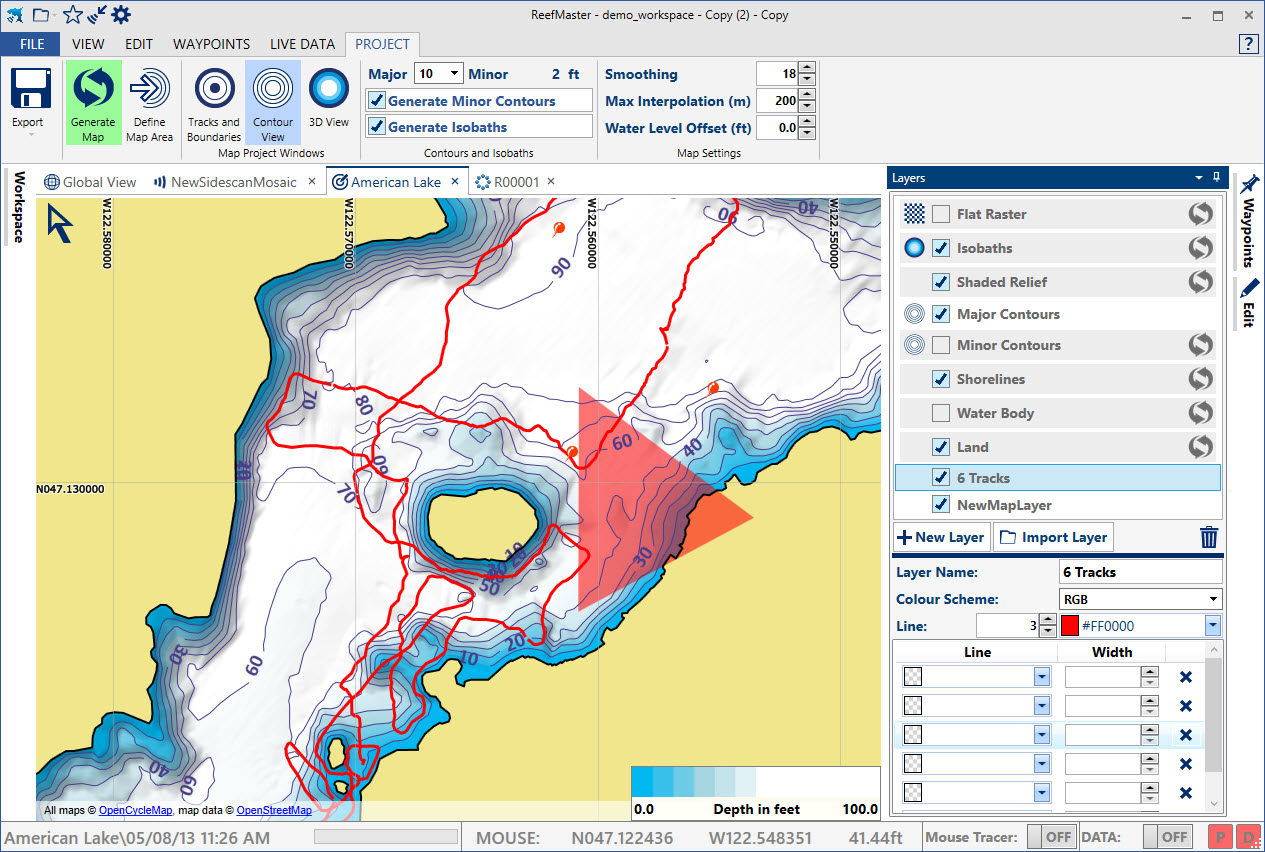Click the Layer Name input field
The image size is (1265, 852).
coord(1140,572)
